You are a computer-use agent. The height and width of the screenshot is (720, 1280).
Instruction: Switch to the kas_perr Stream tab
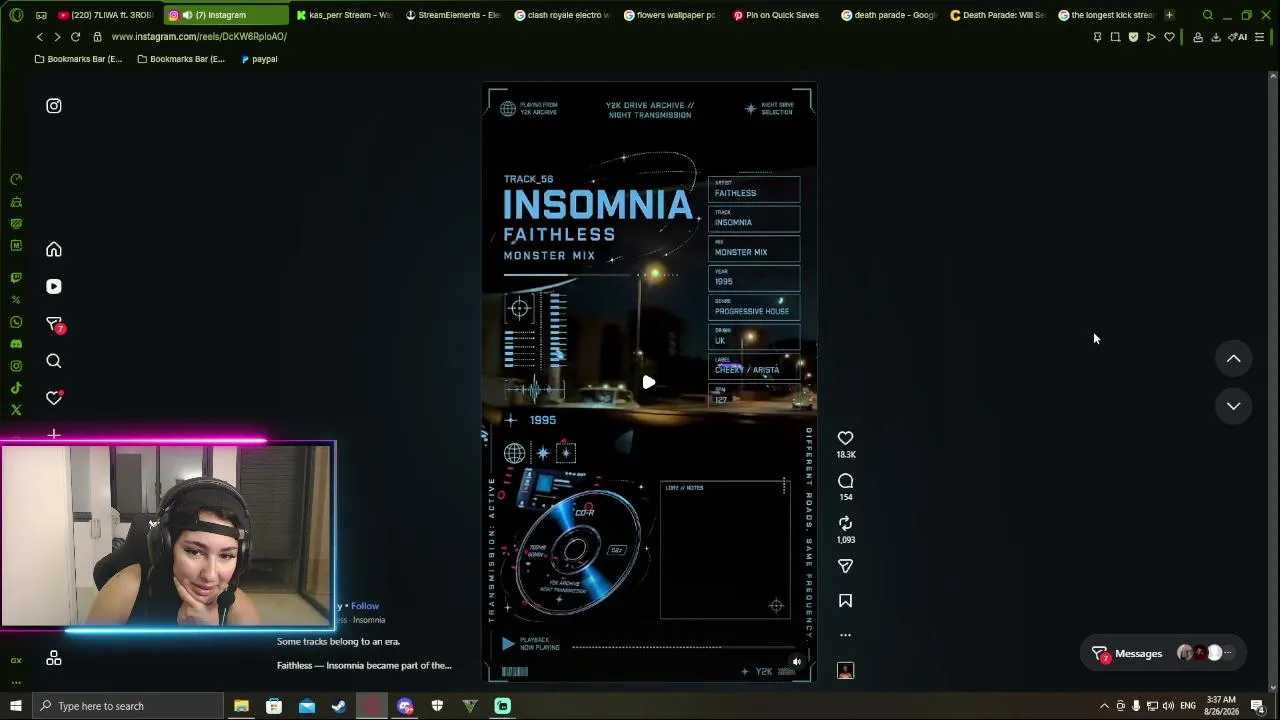pos(345,15)
